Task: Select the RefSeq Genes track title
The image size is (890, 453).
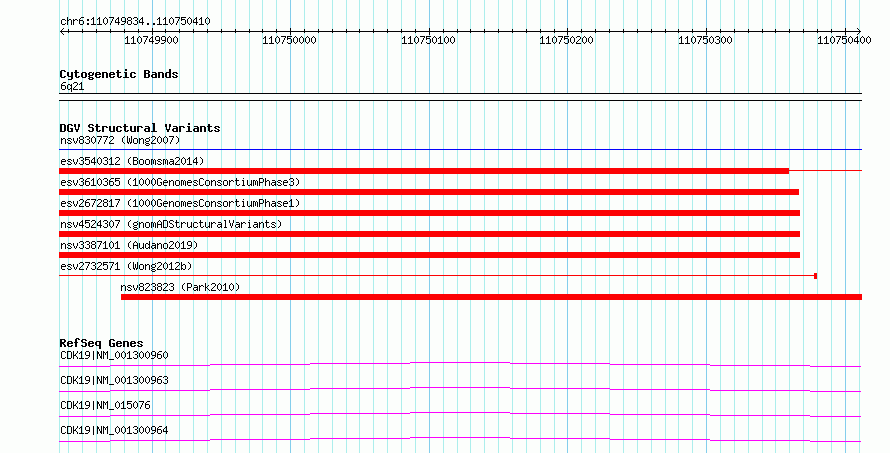Action: click(101, 343)
